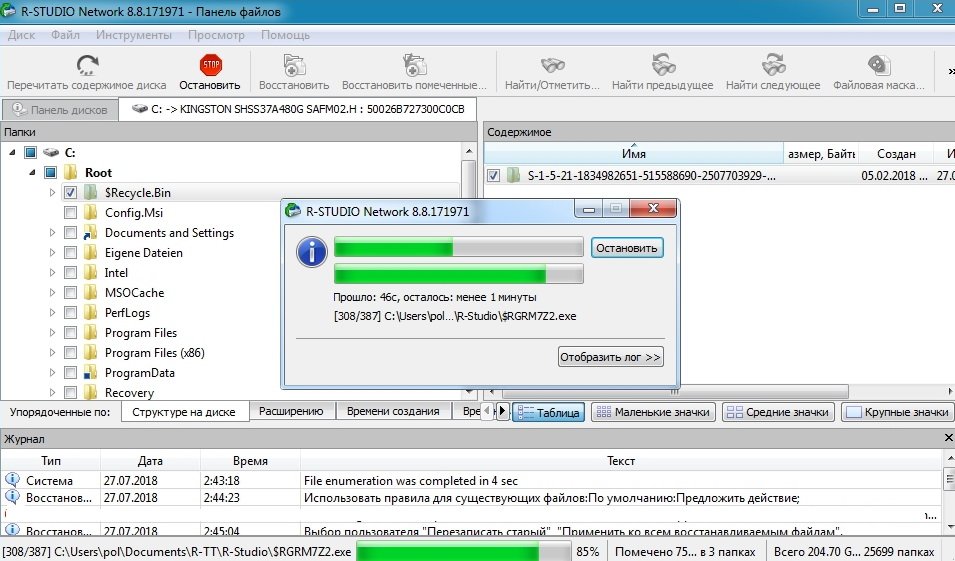The width and height of the screenshot is (955, 561).
Task: Switch to Таблица view
Action: tap(549, 412)
